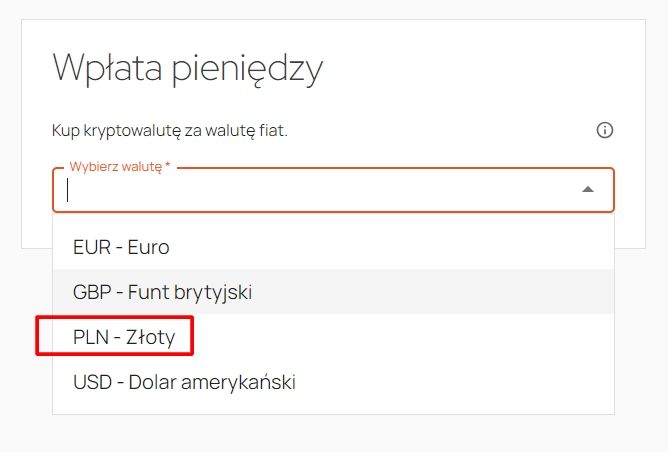Click the info icon beside the description
668x452 pixels.
(605, 130)
